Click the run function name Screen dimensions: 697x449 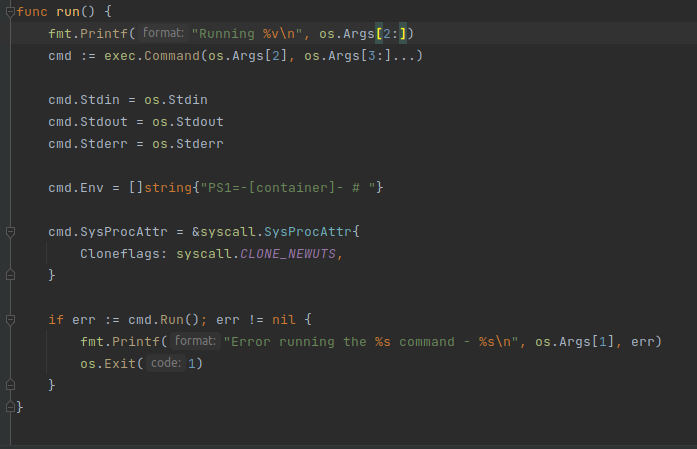tap(68, 12)
